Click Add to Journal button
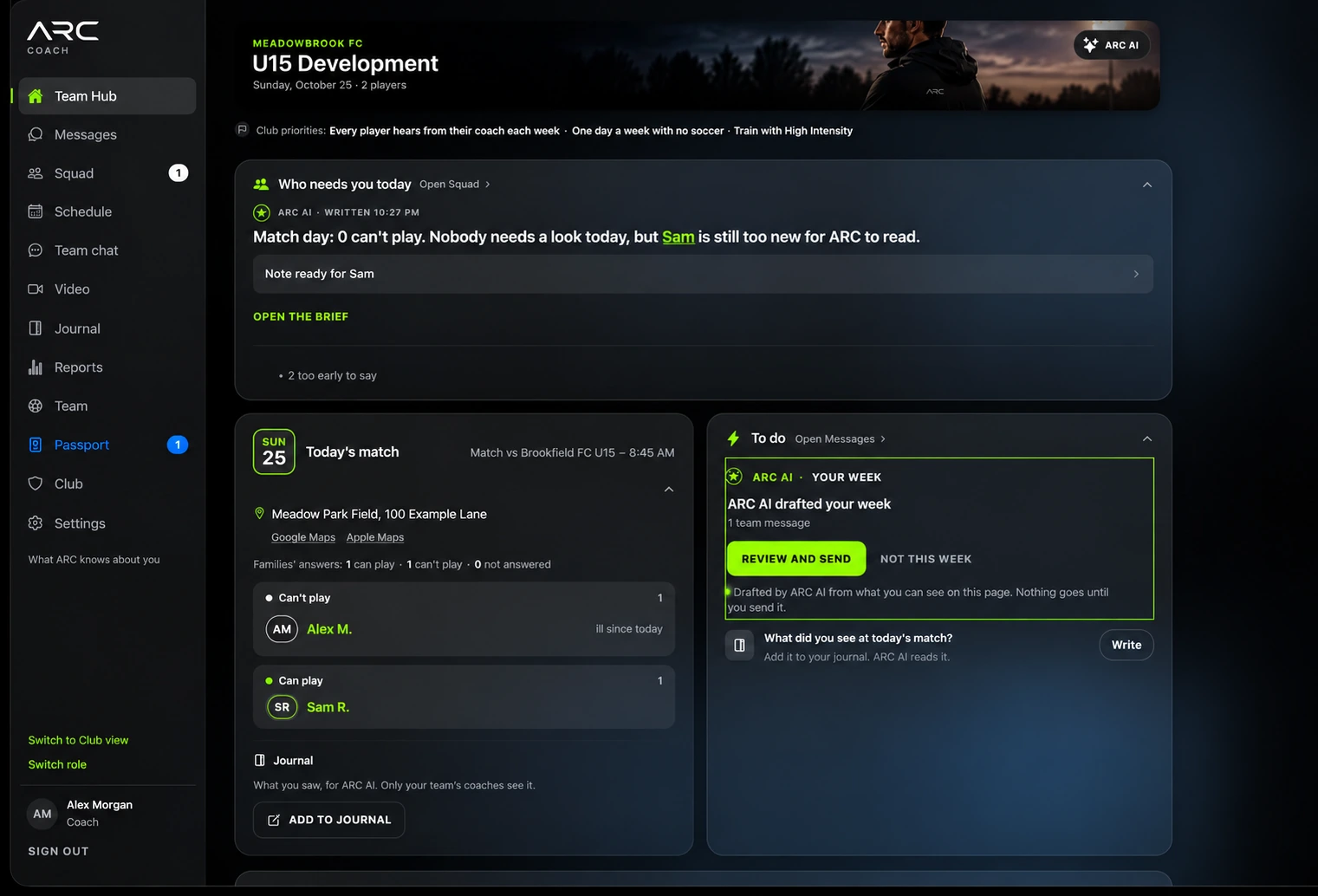The image size is (1318, 896). (329, 820)
